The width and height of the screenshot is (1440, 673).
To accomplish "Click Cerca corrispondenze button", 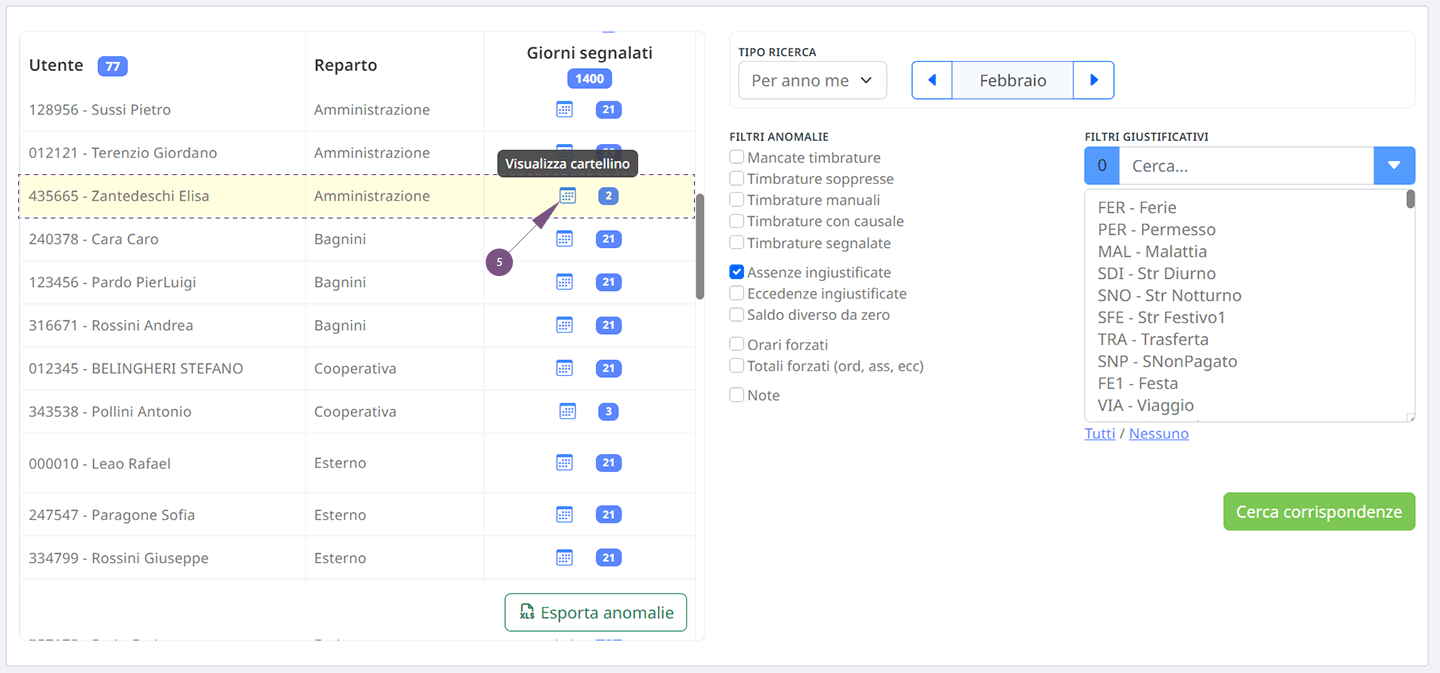I will point(1319,512).
